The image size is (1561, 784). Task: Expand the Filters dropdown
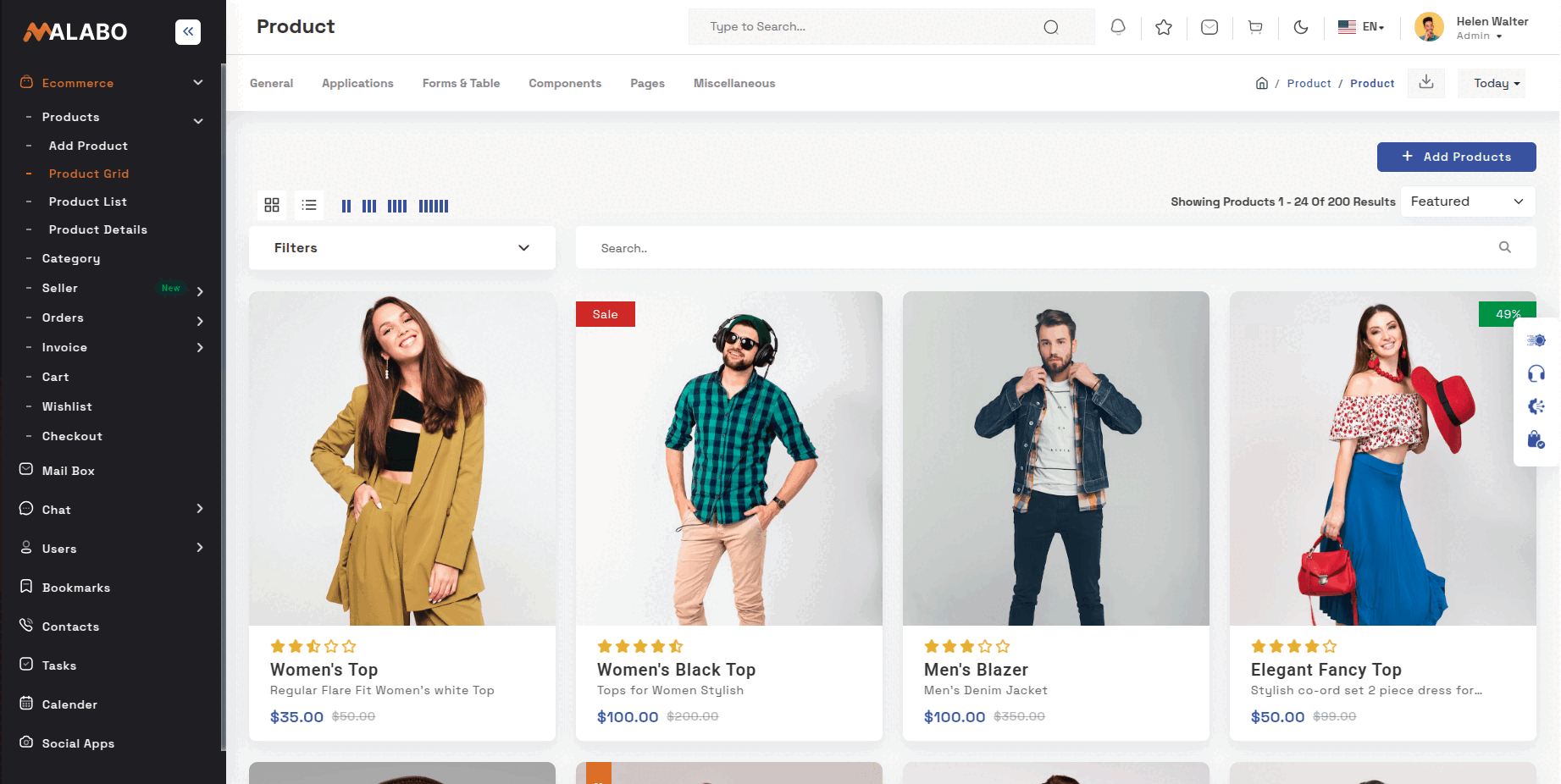tap(402, 248)
